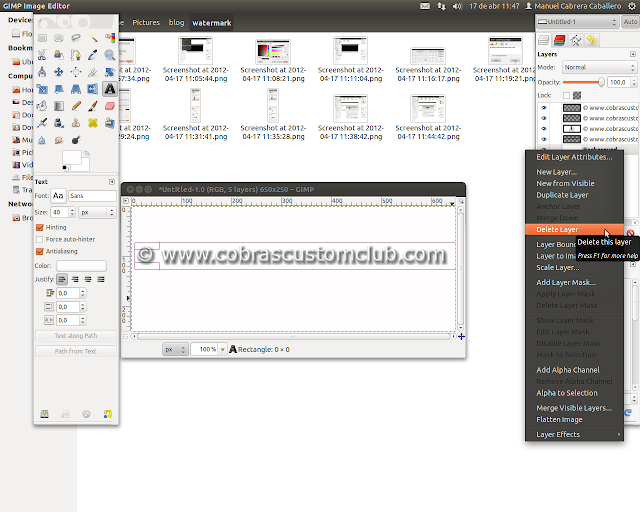Viewport: 640px width, 512px height.
Task: Choose Add Alpha Channel menu entry
Action: tap(574, 370)
